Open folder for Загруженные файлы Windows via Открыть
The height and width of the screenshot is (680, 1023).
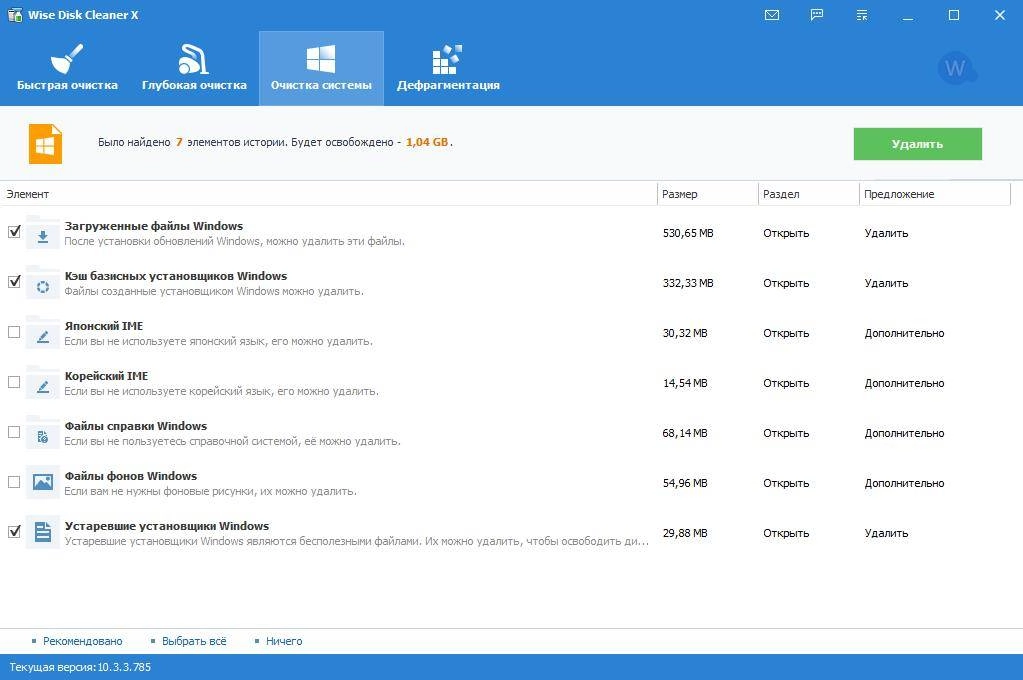coord(786,233)
